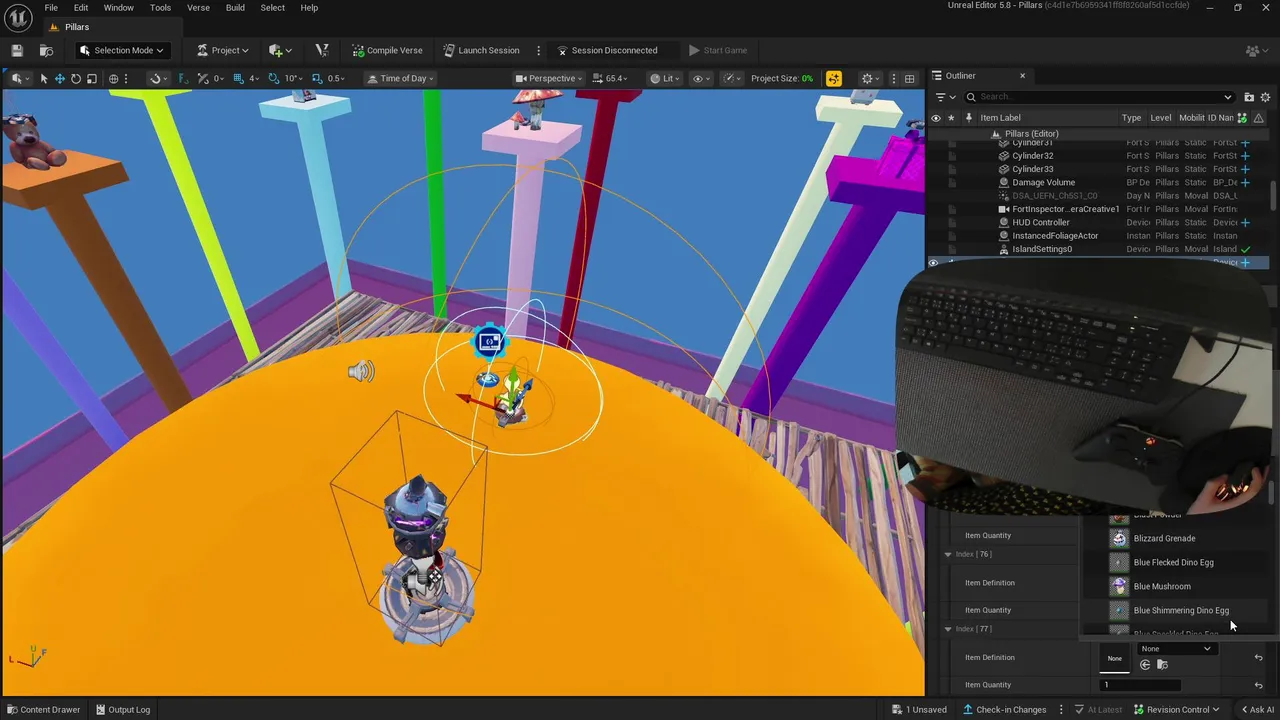Open the Lit view mode dropdown
This screenshot has width=1280, height=720.
(x=665, y=78)
